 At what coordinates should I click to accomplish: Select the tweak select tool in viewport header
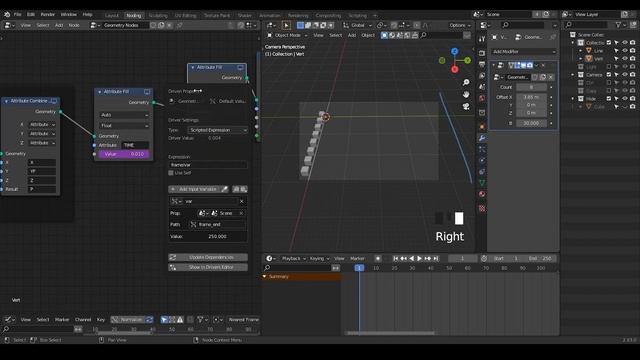click(x=286, y=25)
